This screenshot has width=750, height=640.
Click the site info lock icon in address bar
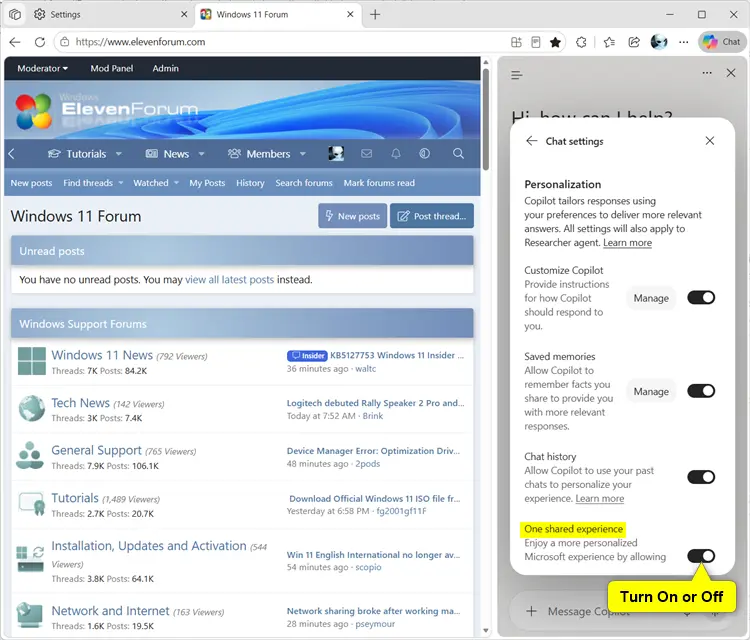point(64,42)
